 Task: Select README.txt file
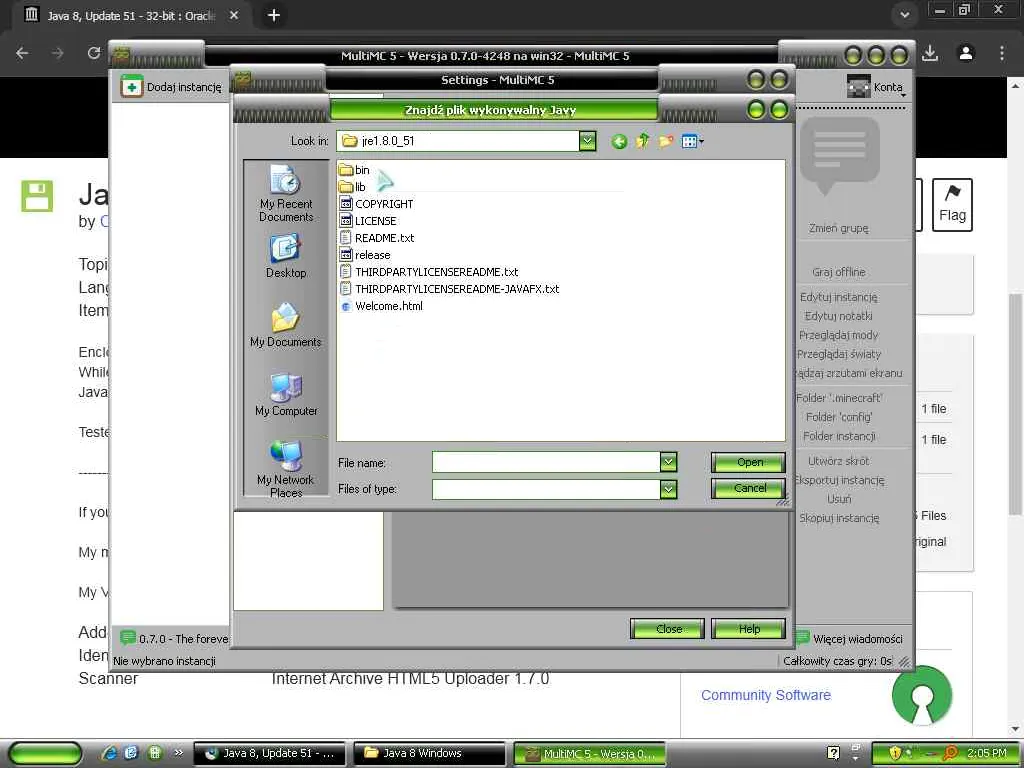(x=377, y=238)
